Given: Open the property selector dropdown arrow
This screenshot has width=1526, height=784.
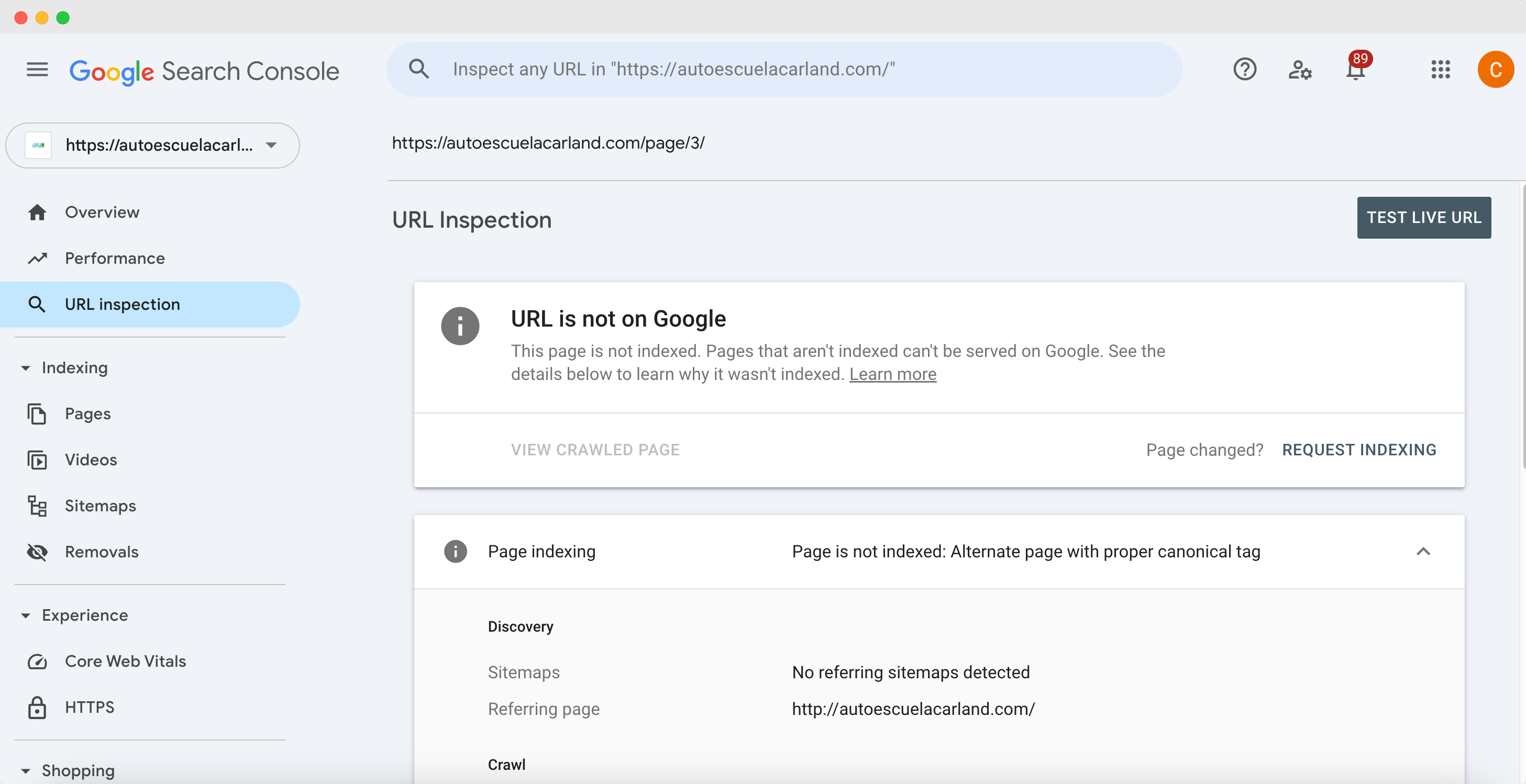Looking at the screenshot, I should [x=271, y=145].
